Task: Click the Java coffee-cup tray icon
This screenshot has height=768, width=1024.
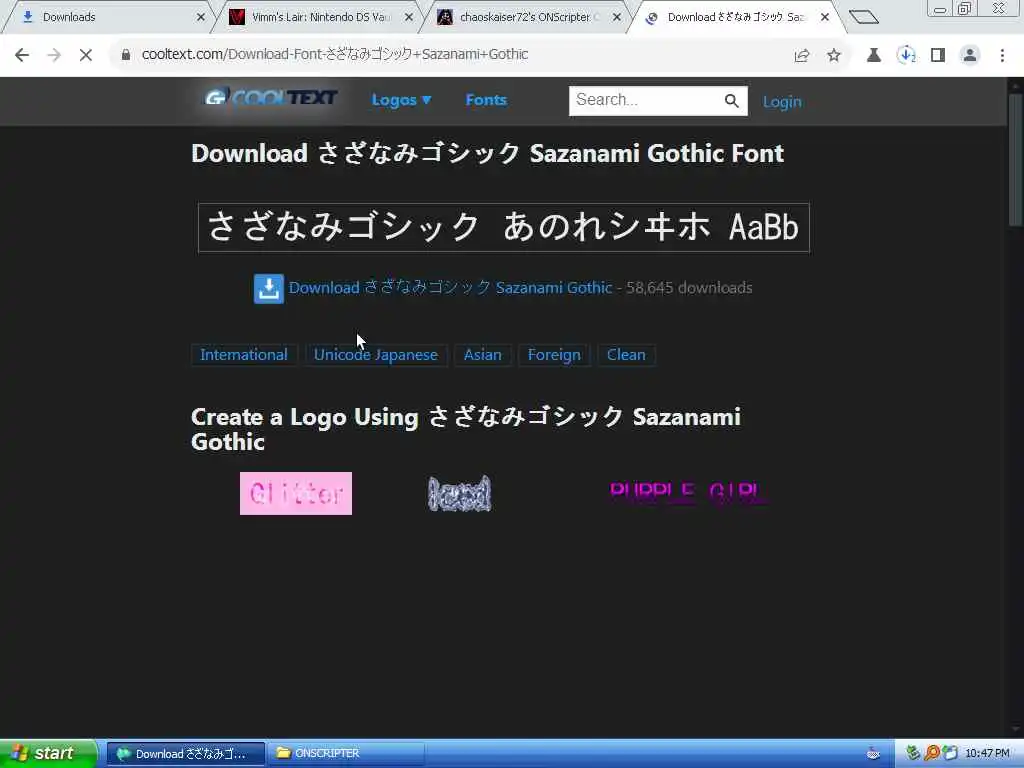Action: [873, 754]
